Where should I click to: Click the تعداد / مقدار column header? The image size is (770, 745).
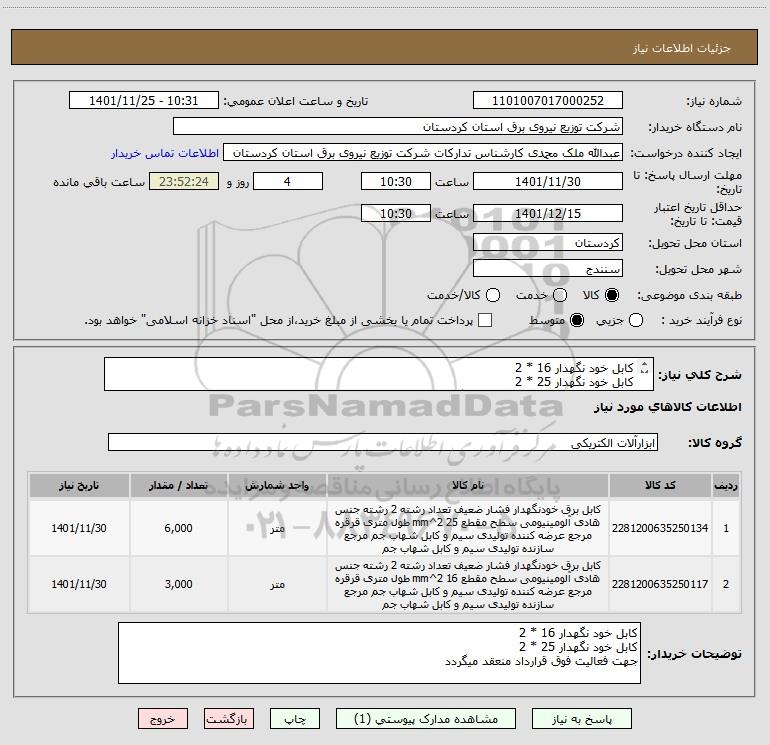tap(179, 486)
